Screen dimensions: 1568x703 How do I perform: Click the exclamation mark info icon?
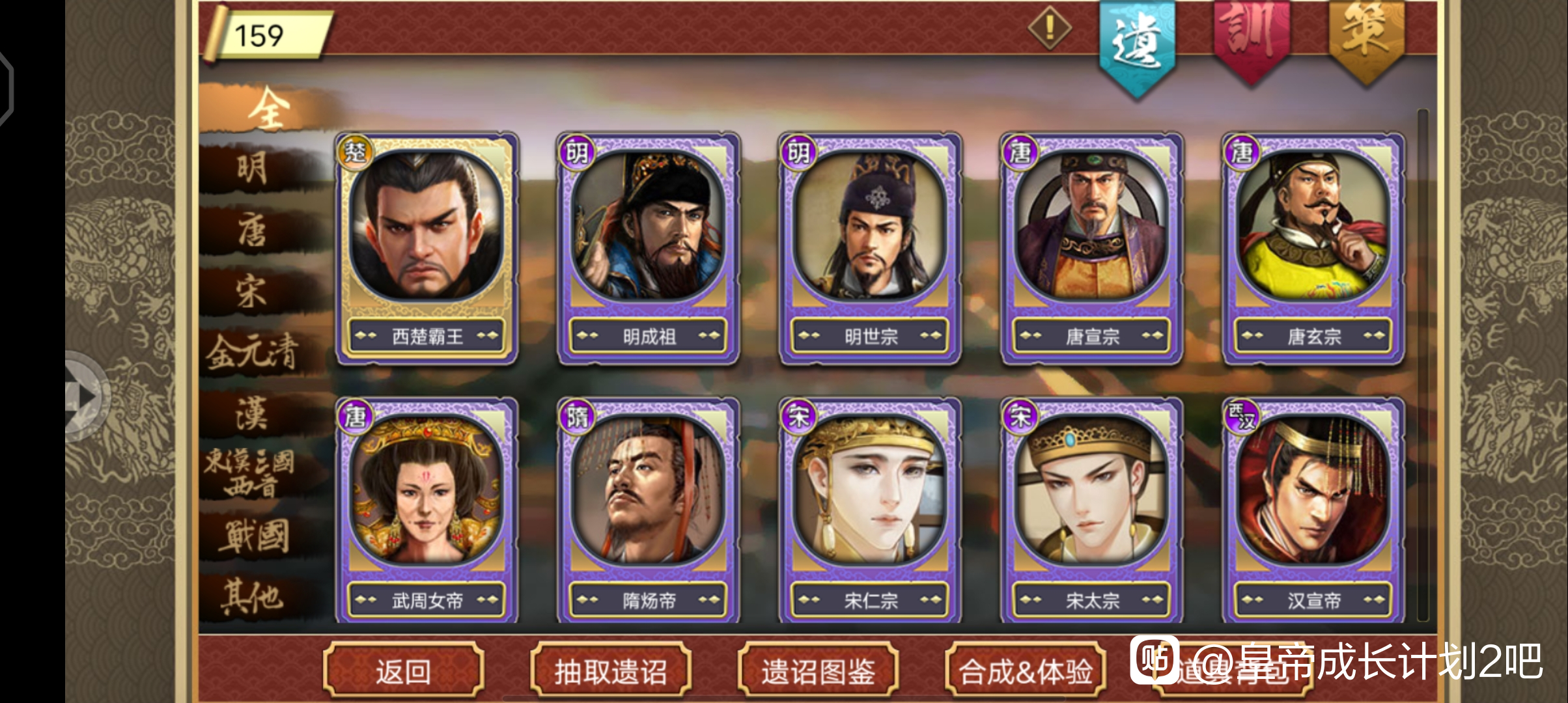1050,28
